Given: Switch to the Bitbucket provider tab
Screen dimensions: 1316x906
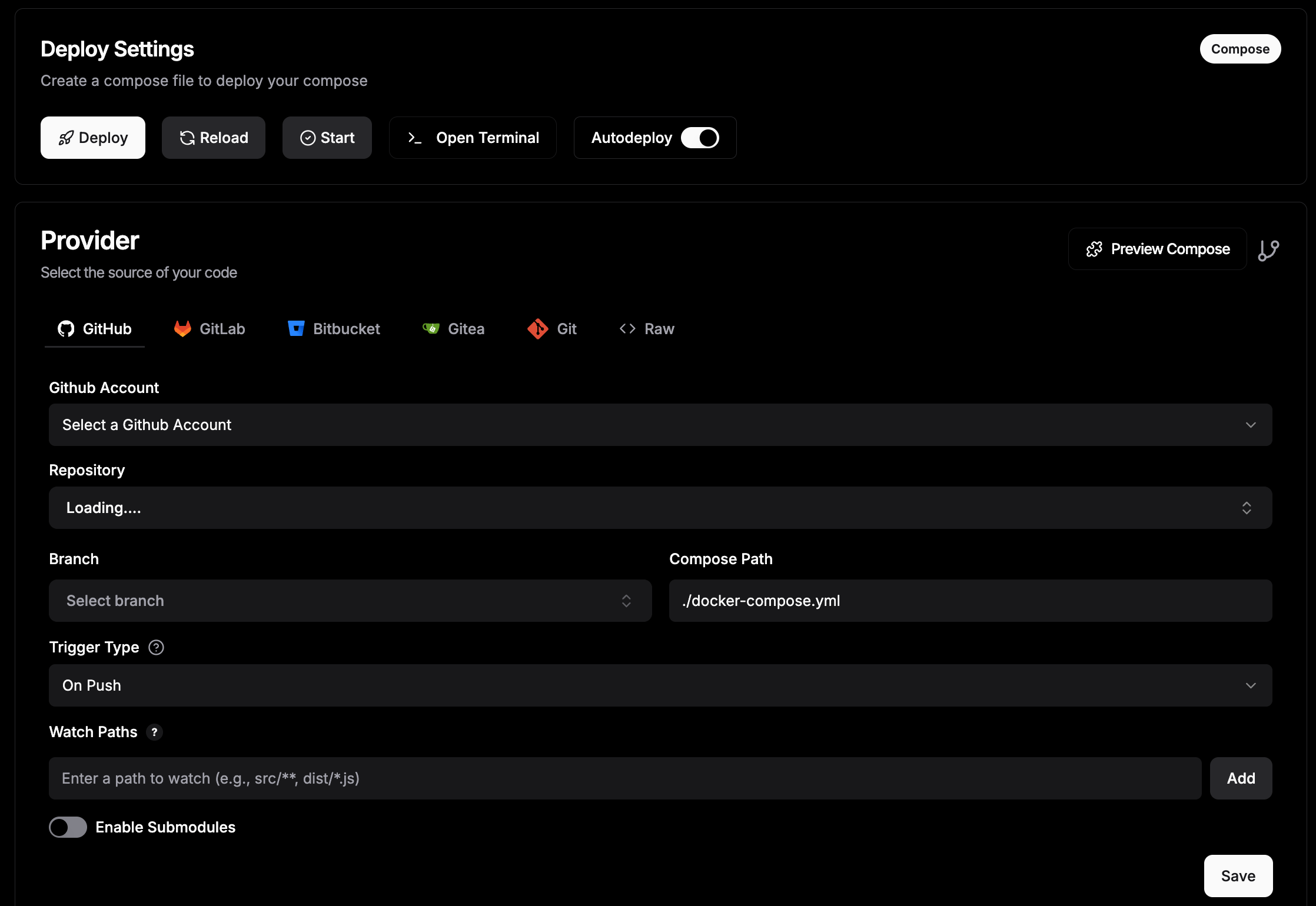Looking at the screenshot, I should [x=334, y=329].
